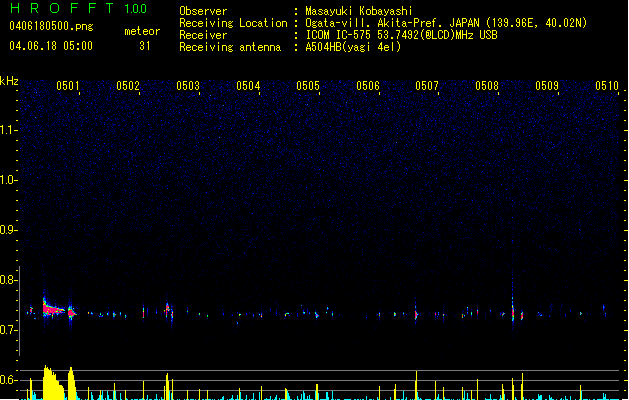Click the A504HB(yagi 4el) antenna text

353,47
